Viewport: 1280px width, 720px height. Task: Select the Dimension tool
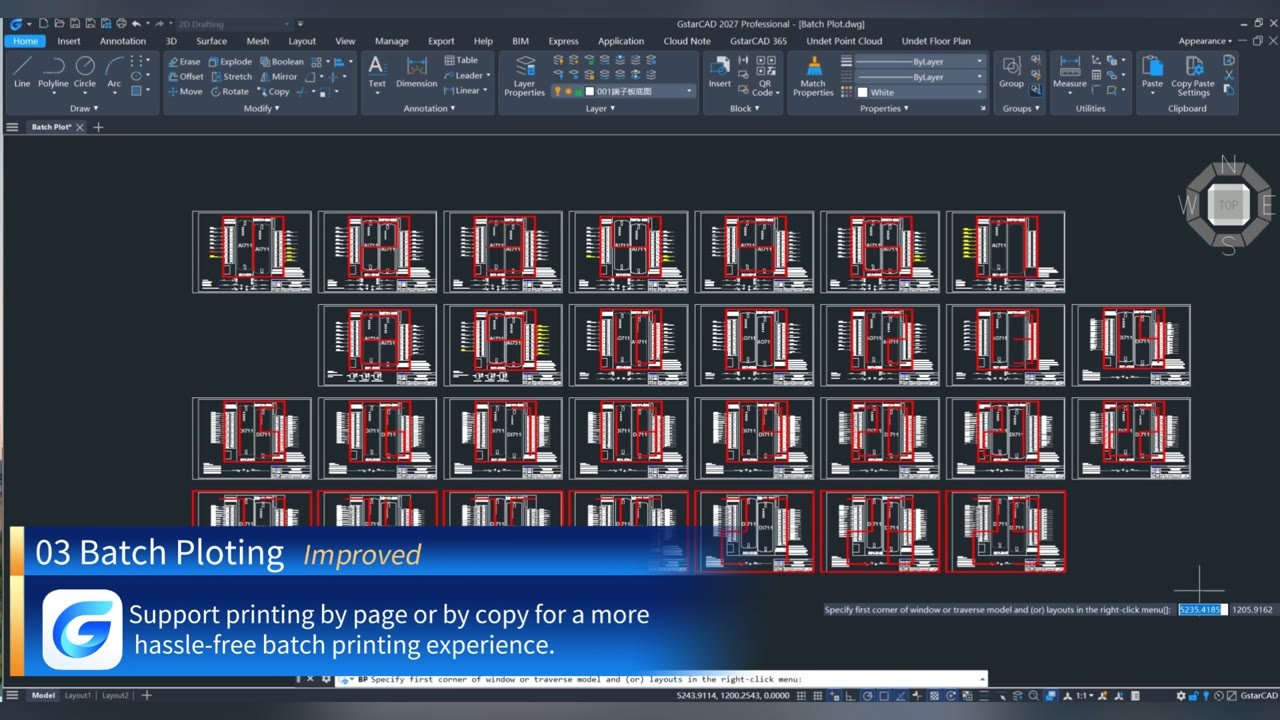click(x=417, y=72)
